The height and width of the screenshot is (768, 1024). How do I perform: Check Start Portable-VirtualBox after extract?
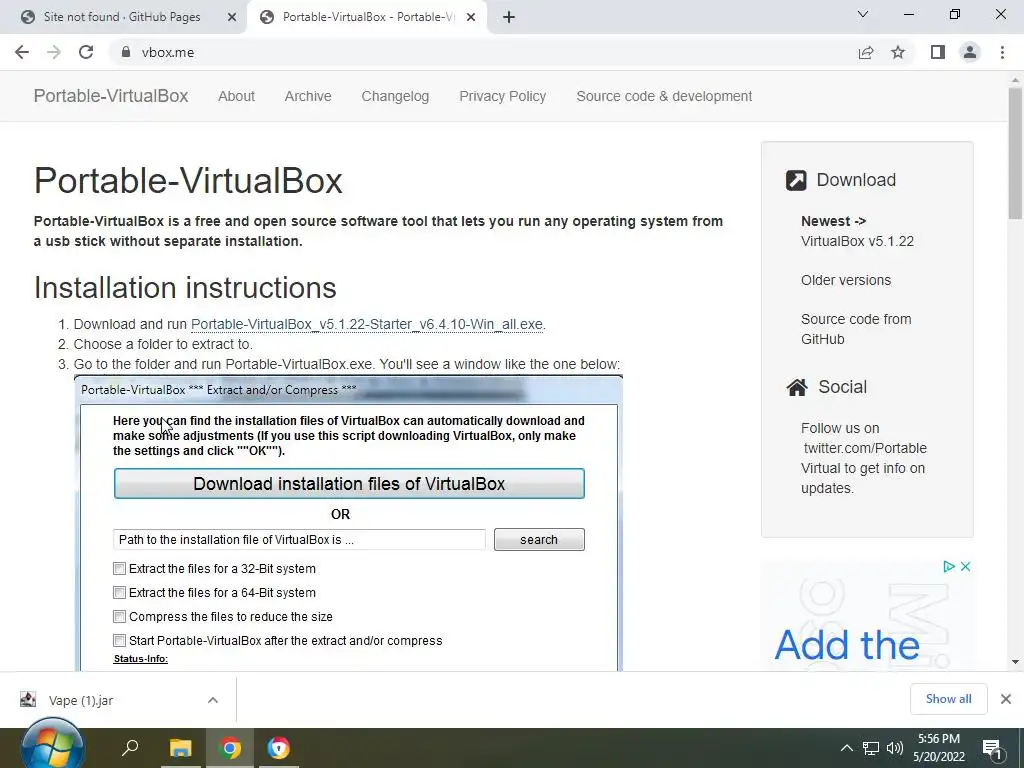pyautogui.click(x=120, y=641)
